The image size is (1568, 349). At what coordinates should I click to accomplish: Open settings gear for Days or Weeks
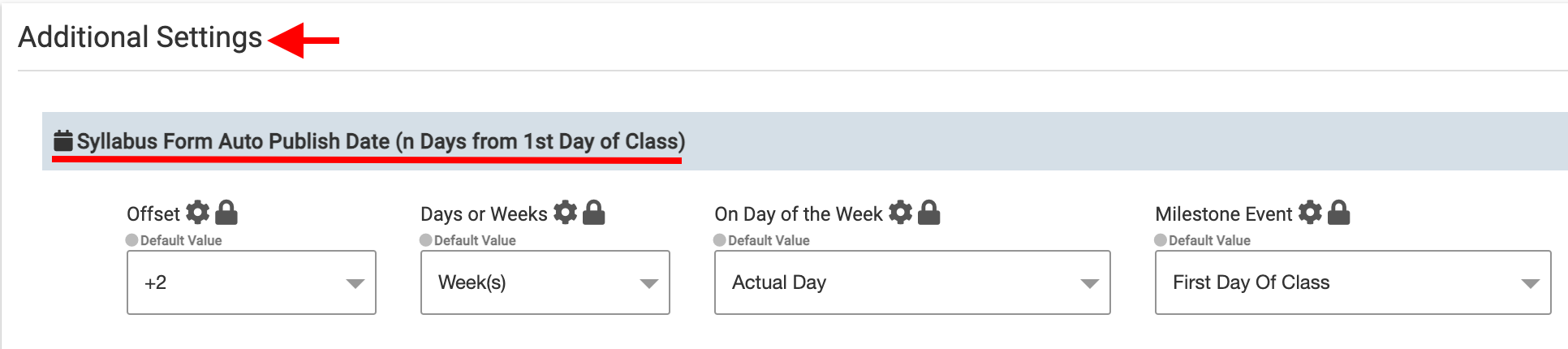(x=565, y=213)
